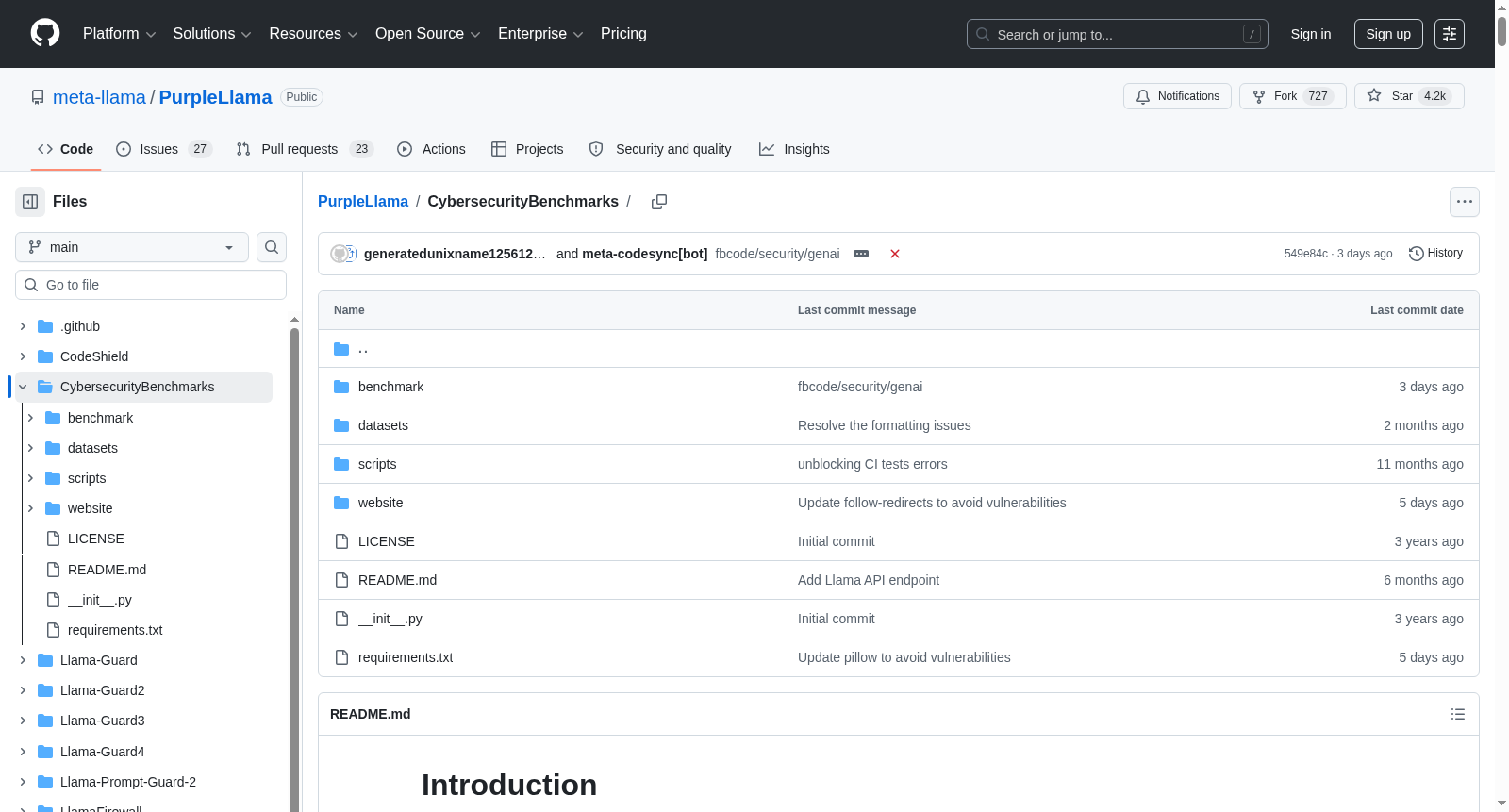Star the PurpleLlama repository
Image resolution: width=1509 pixels, height=812 pixels.
tap(1409, 96)
